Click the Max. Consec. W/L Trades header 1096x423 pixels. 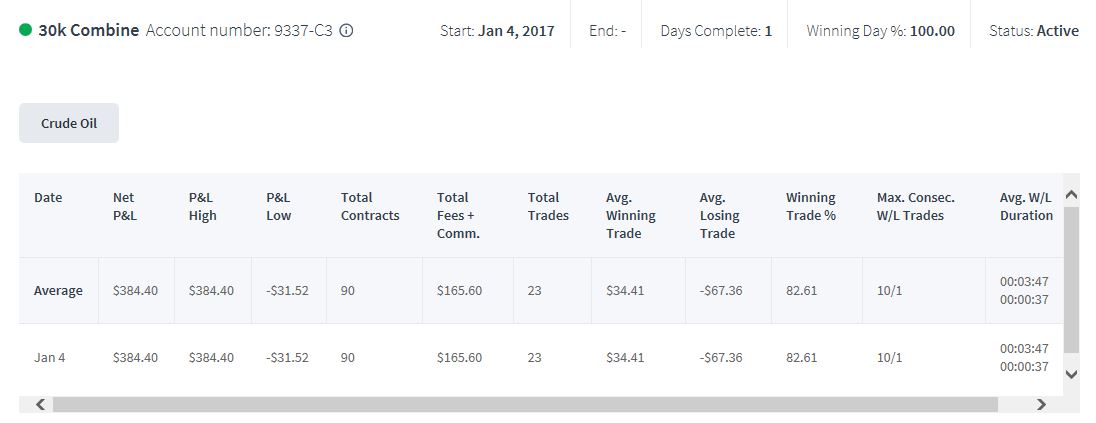(x=916, y=206)
